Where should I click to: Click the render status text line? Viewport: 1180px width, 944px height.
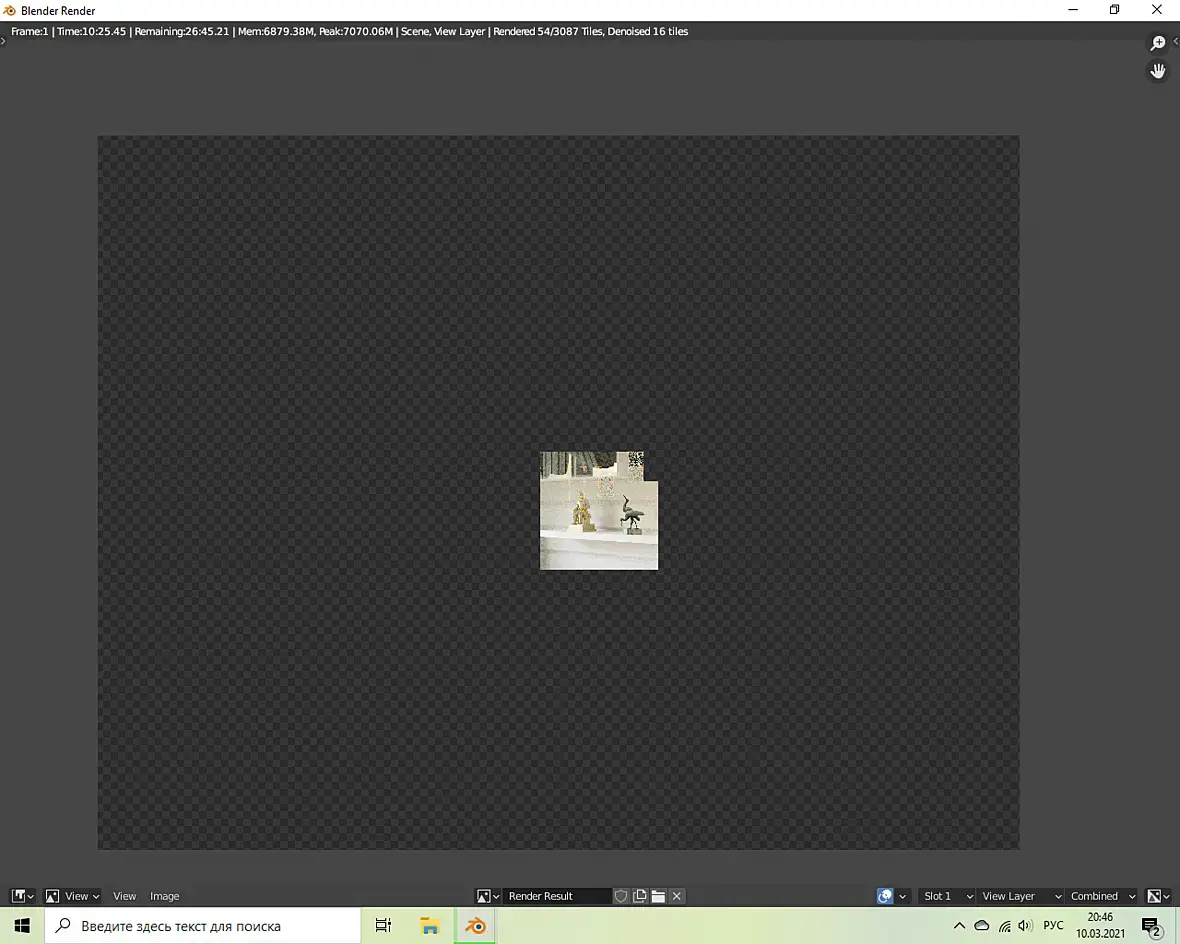(349, 32)
